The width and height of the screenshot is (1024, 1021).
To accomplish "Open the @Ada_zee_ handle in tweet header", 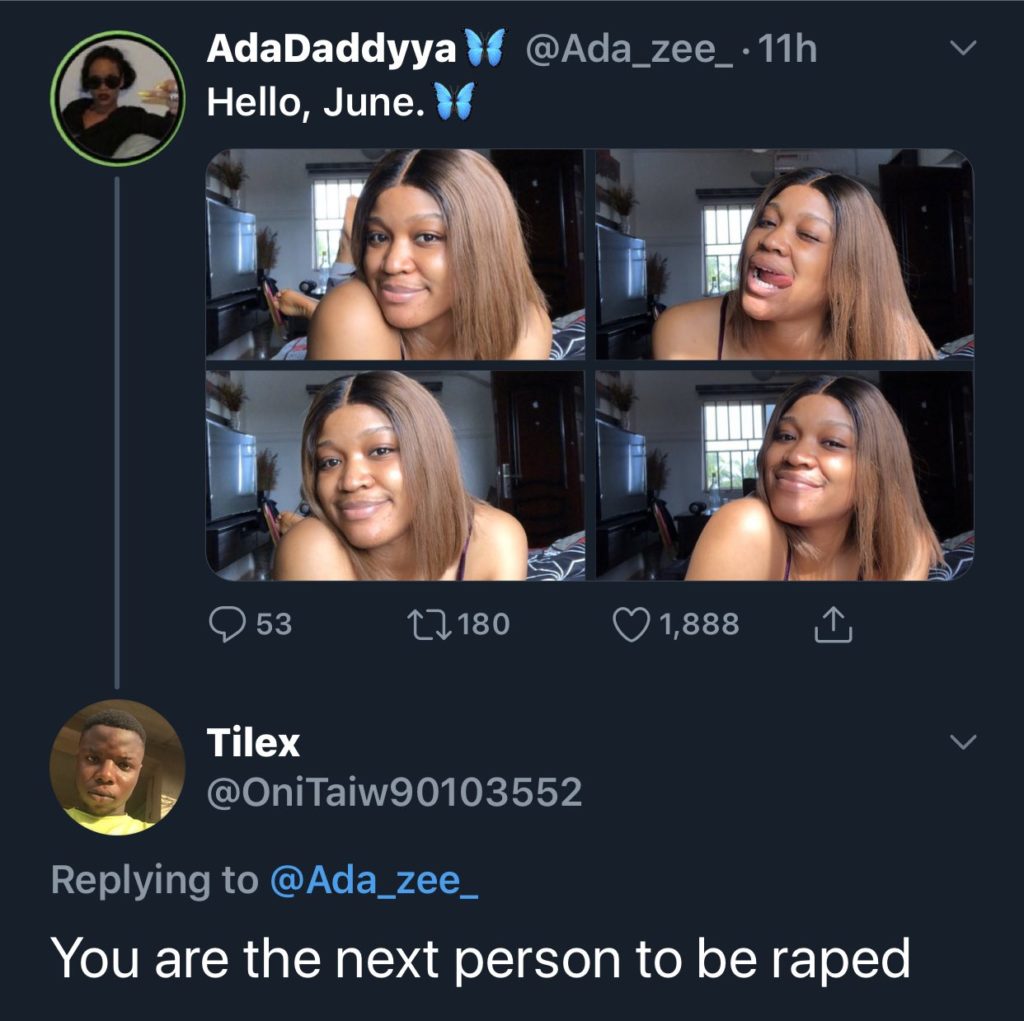I will (x=630, y=50).
